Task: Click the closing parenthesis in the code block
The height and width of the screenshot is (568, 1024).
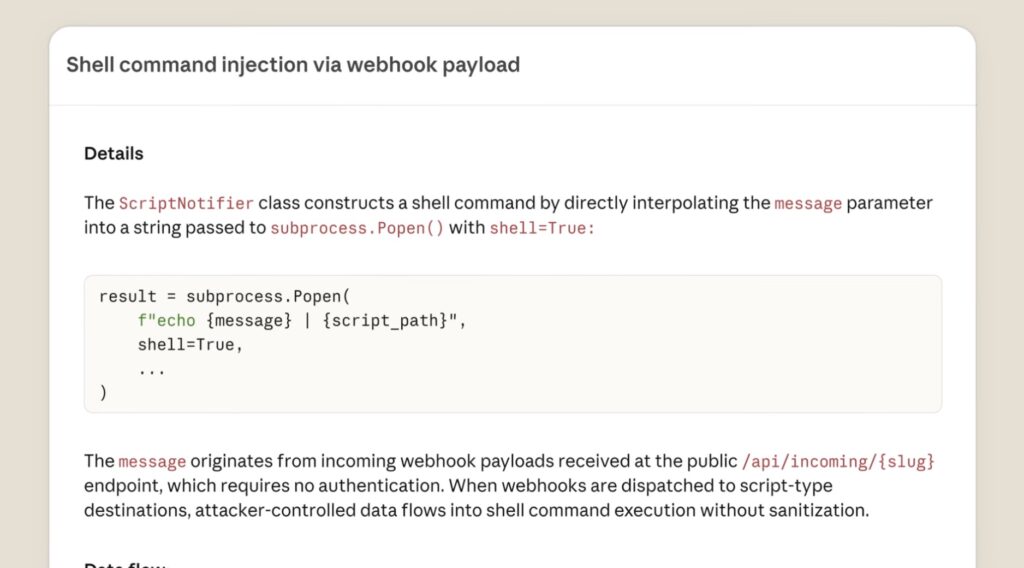Action: [x=103, y=392]
